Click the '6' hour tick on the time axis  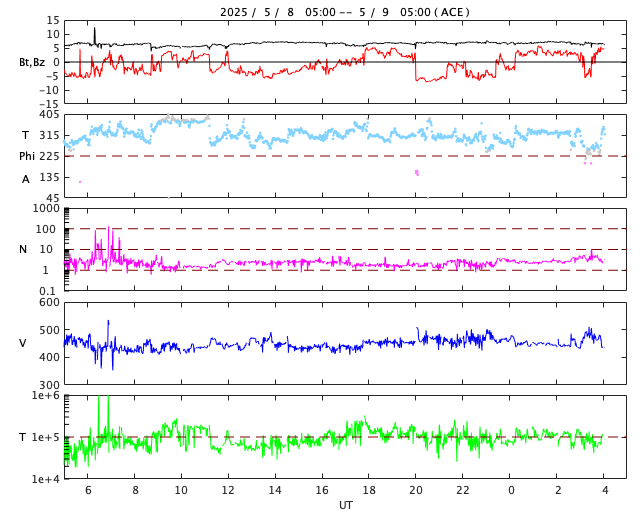coord(88,490)
